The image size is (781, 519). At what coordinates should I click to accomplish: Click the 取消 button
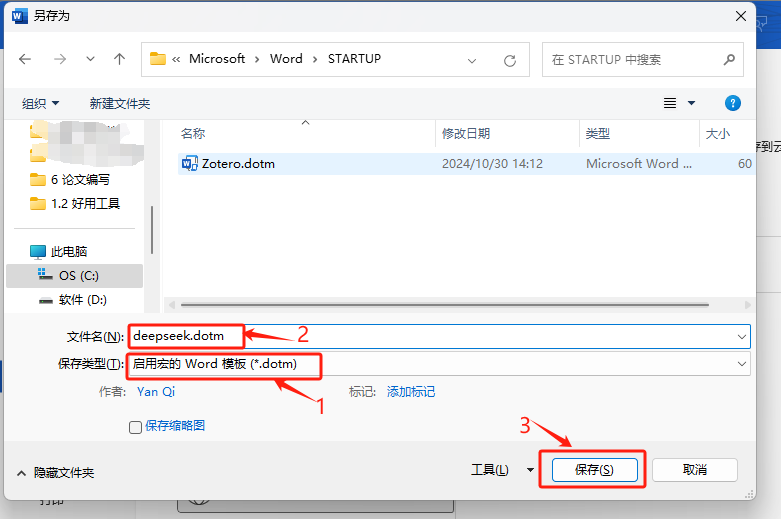694,470
